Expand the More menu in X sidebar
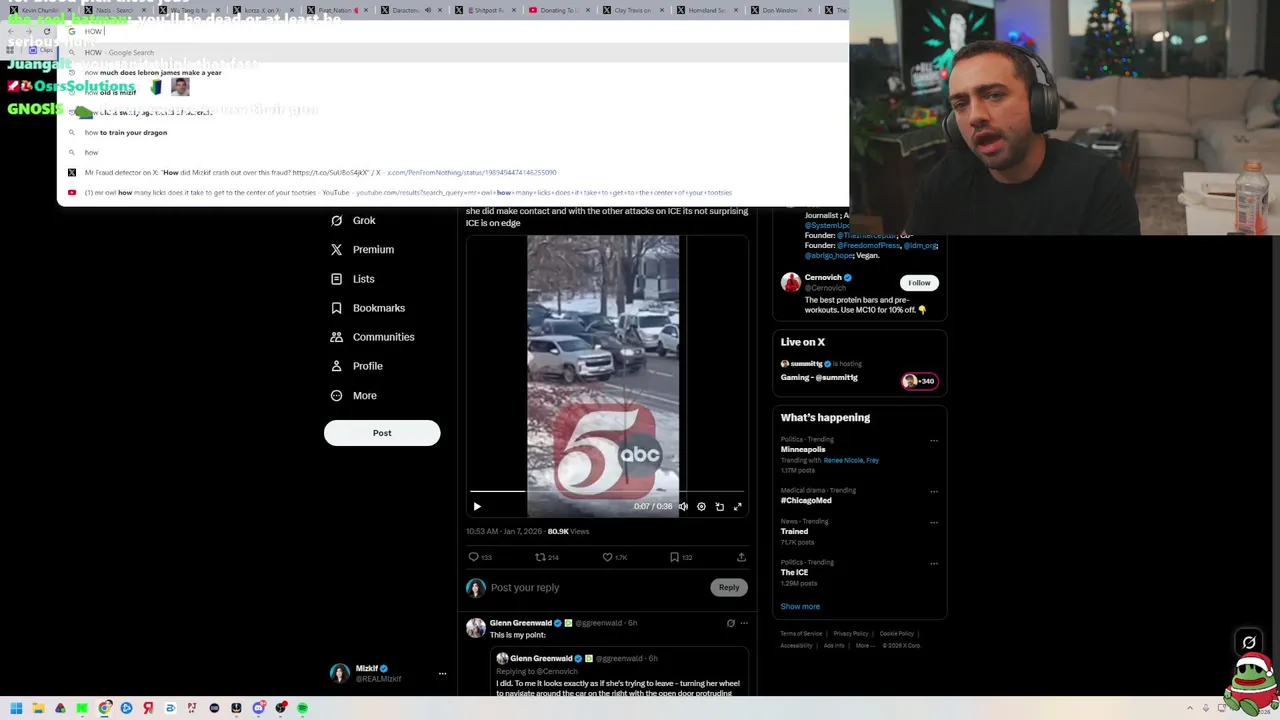The height and width of the screenshot is (720, 1280). pyautogui.click(x=353, y=395)
